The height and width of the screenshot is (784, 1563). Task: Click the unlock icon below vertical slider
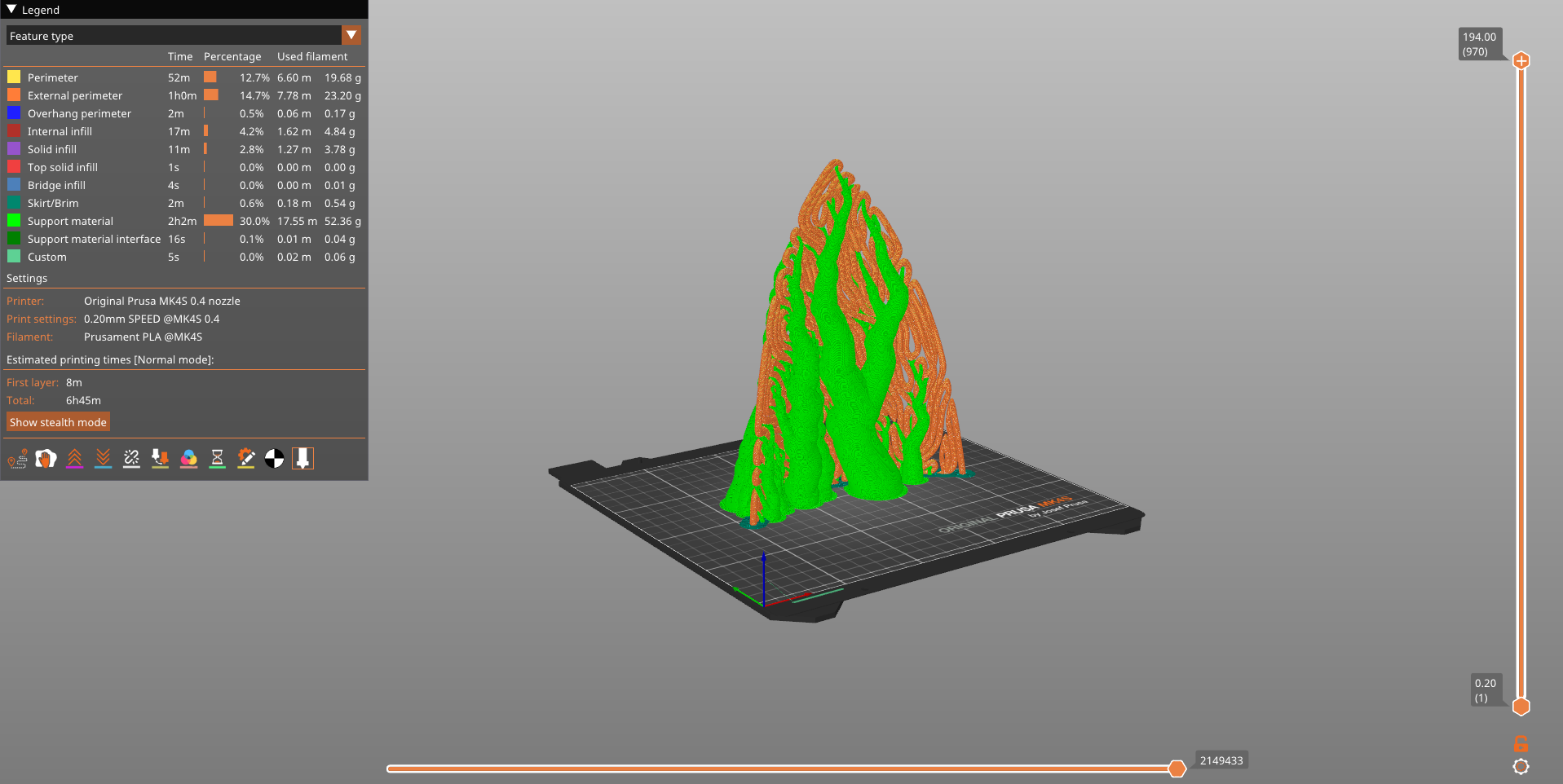tap(1521, 743)
